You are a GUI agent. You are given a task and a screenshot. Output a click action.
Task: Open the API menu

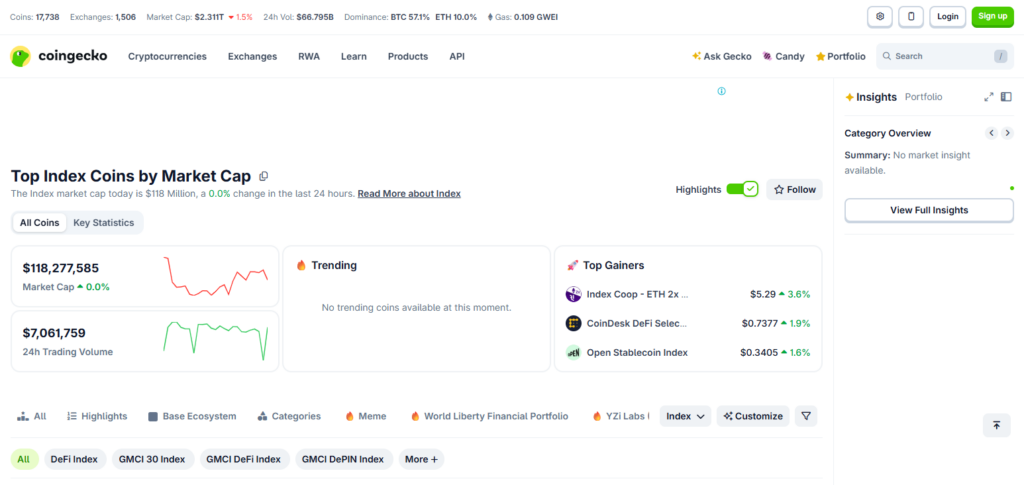(x=457, y=56)
